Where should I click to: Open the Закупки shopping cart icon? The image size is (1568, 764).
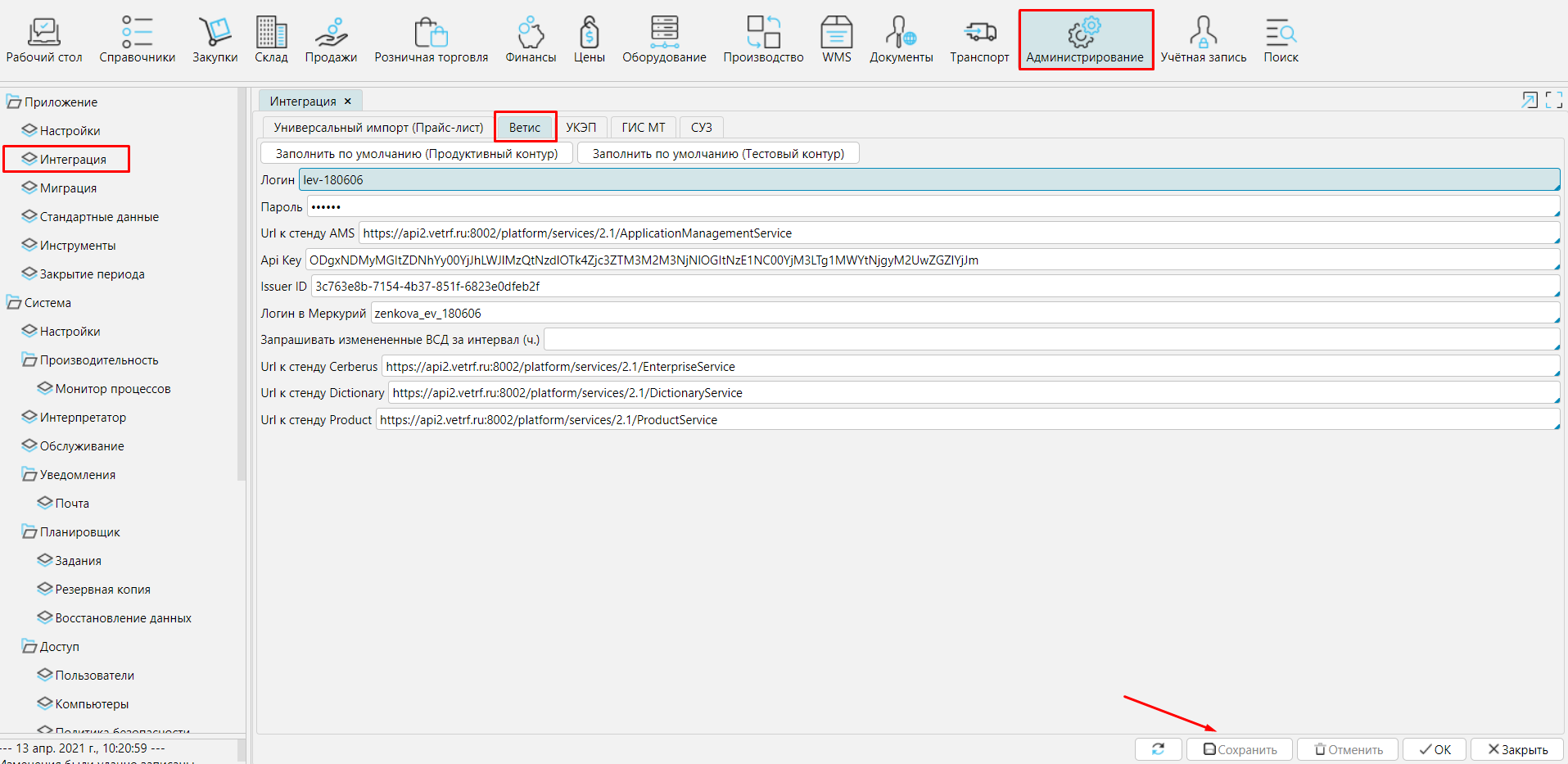coord(215,33)
